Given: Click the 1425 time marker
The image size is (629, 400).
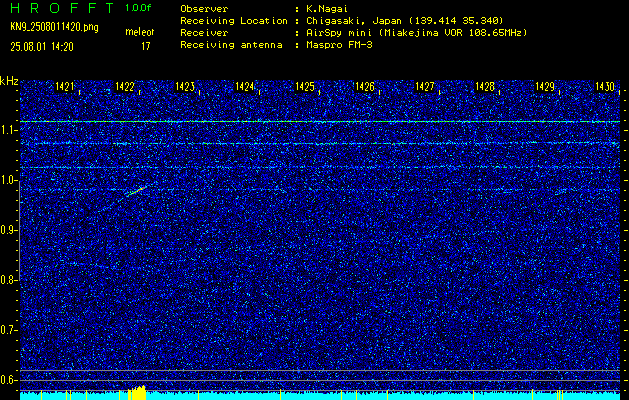Looking at the screenshot, I should pyautogui.click(x=305, y=86).
